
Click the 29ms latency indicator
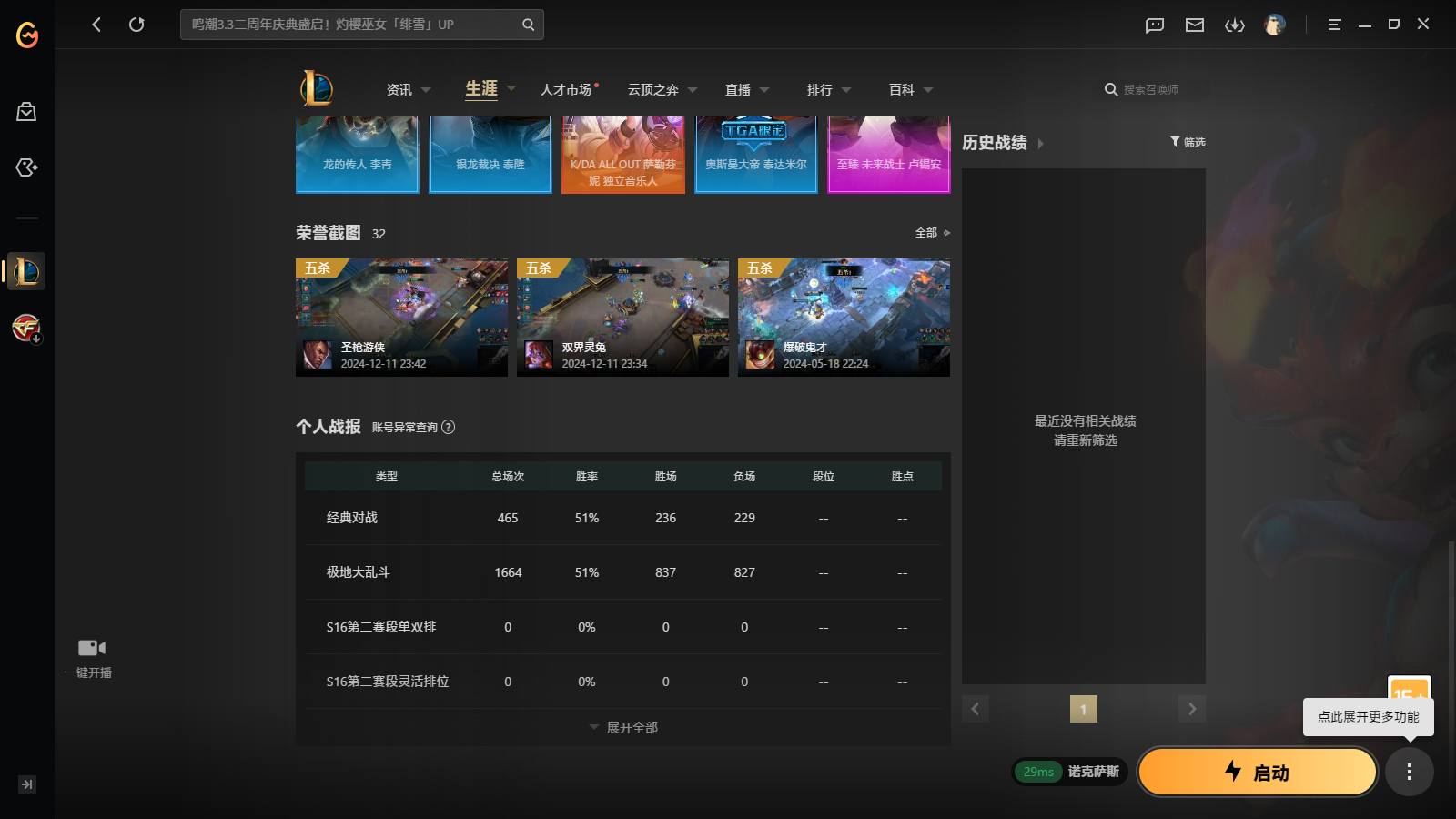(x=1038, y=772)
